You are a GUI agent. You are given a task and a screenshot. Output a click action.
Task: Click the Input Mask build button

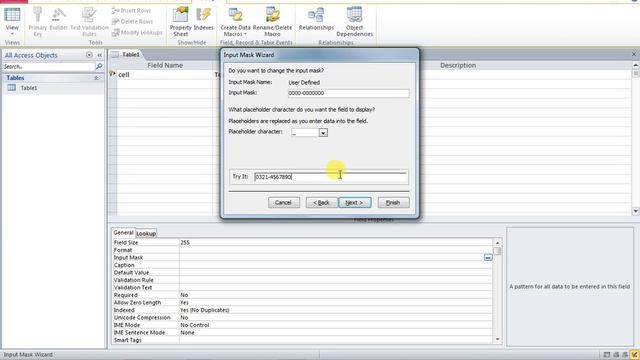point(488,258)
